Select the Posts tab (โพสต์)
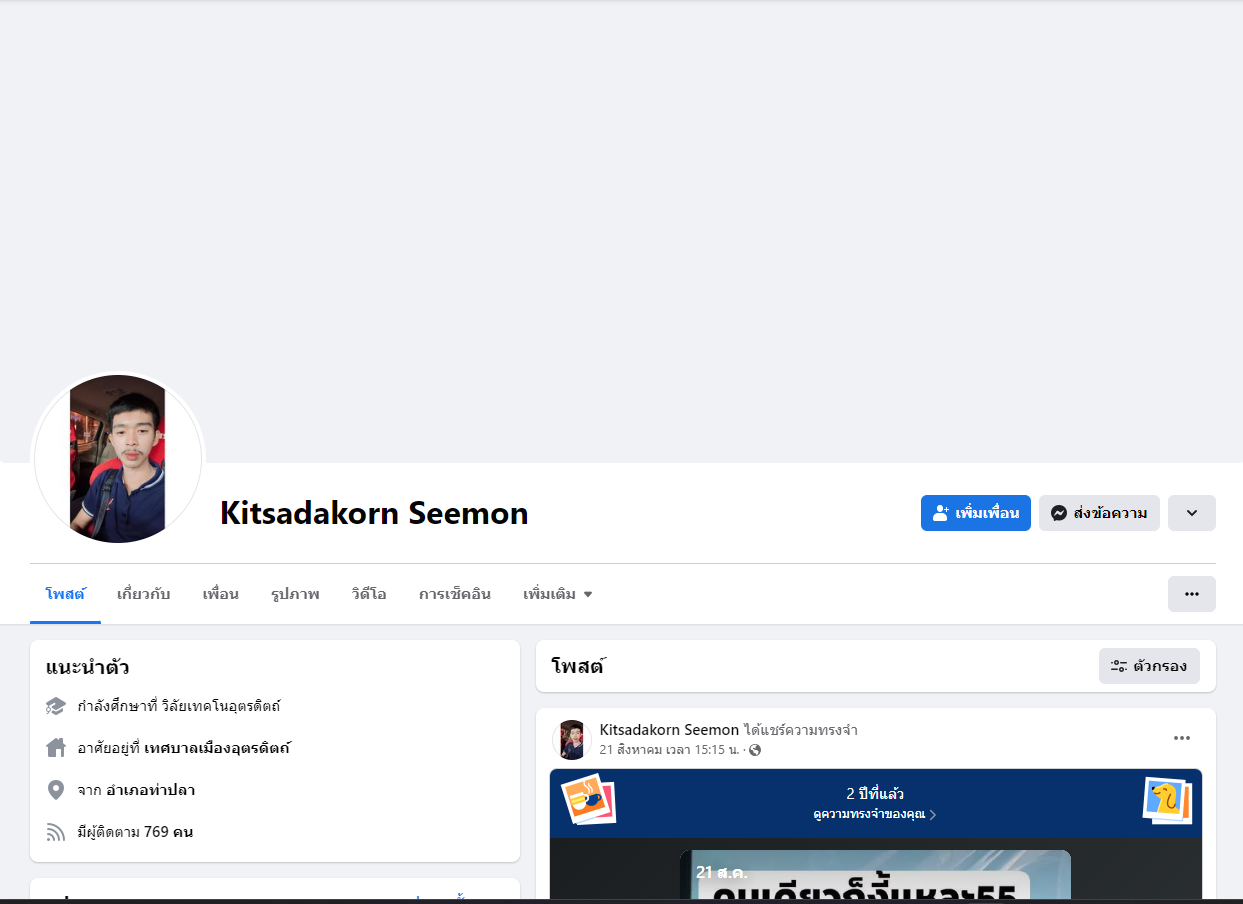Viewport: 1243px width, 904px height. tap(65, 594)
